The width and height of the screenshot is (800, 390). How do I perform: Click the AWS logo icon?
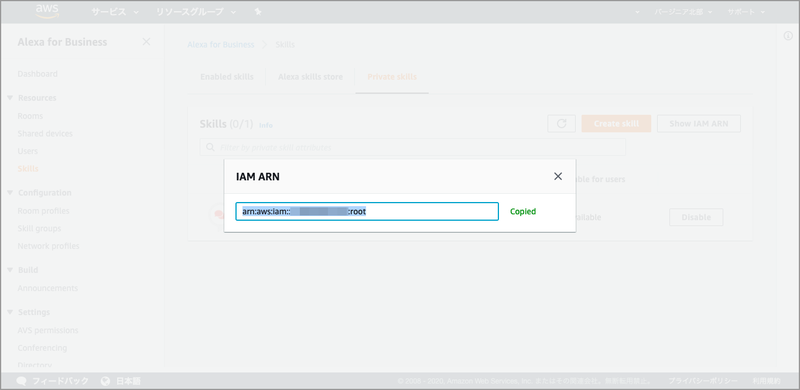pyautogui.click(x=47, y=11)
